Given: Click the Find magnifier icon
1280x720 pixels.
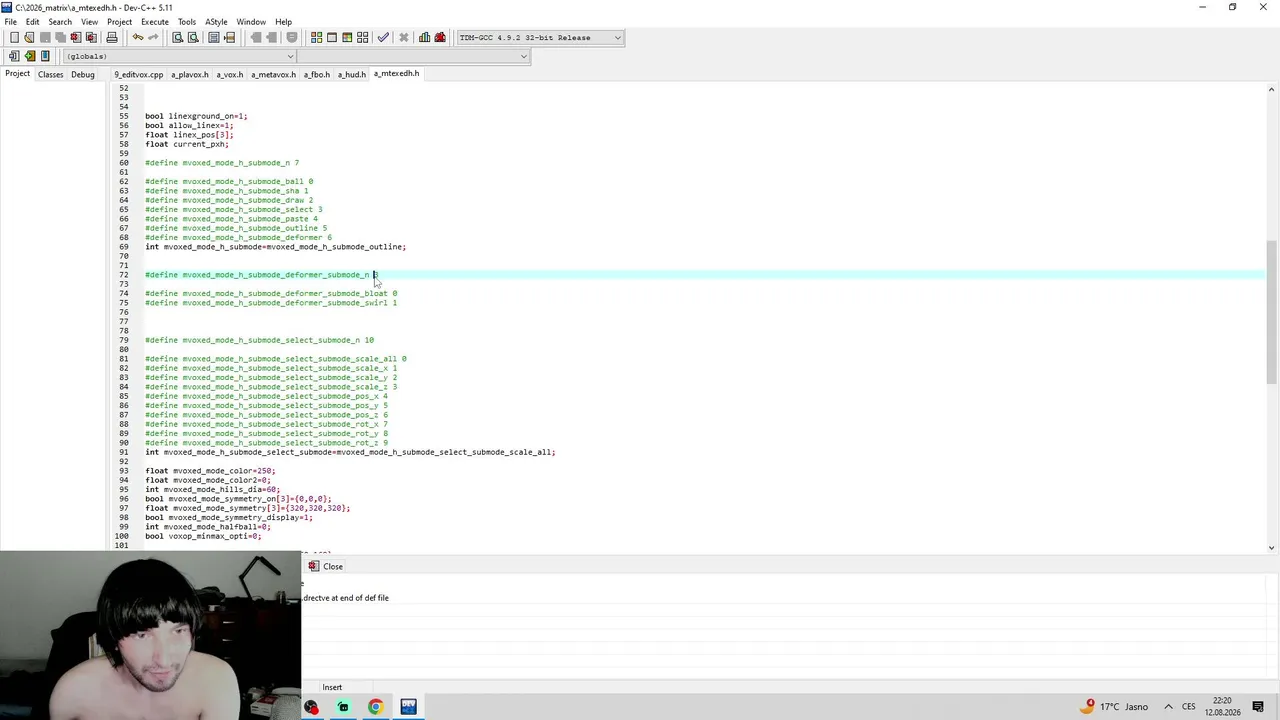Looking at the screenshot, I should (177, 38).
